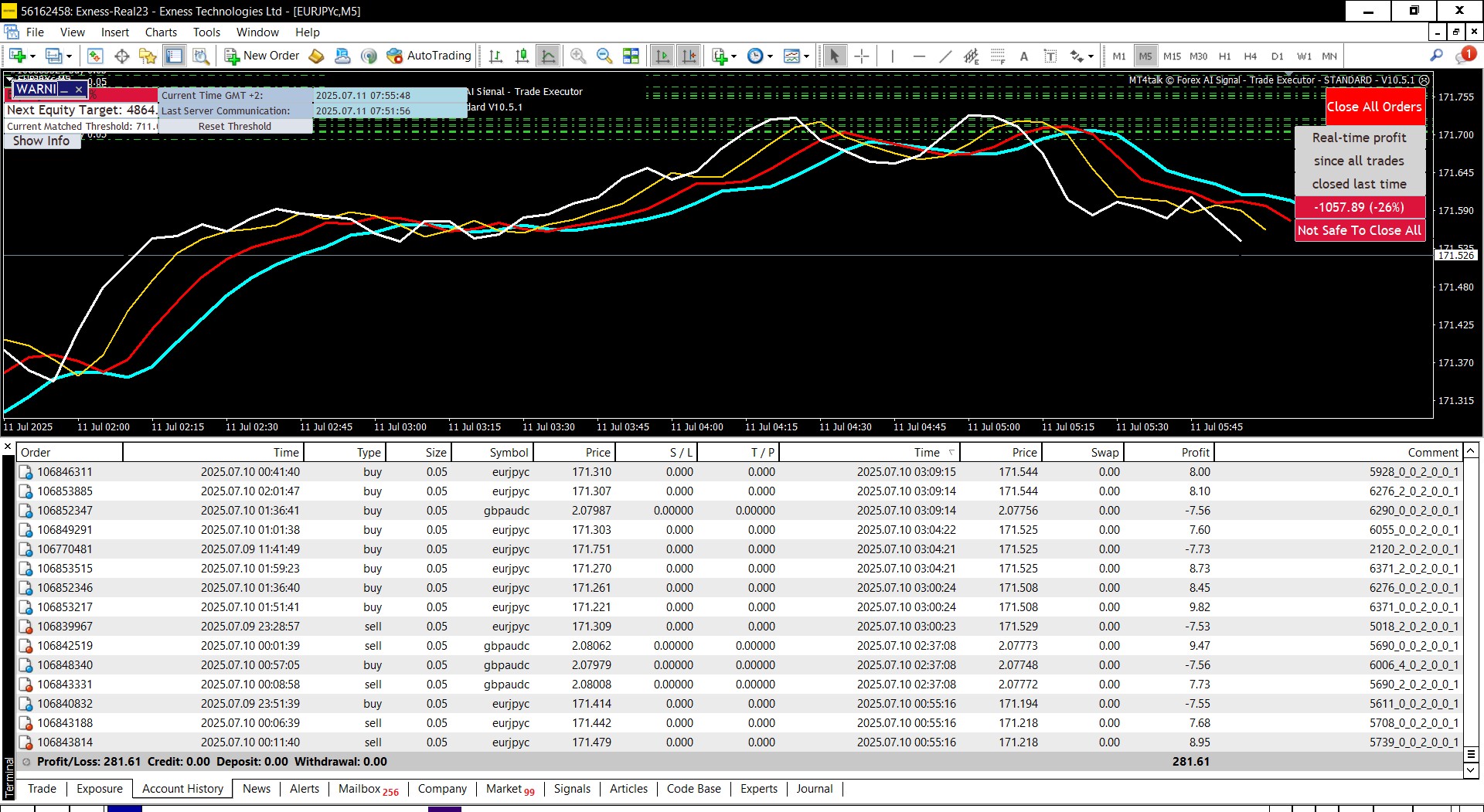Select the Trendline drawing tool

[x=945, y=56]
